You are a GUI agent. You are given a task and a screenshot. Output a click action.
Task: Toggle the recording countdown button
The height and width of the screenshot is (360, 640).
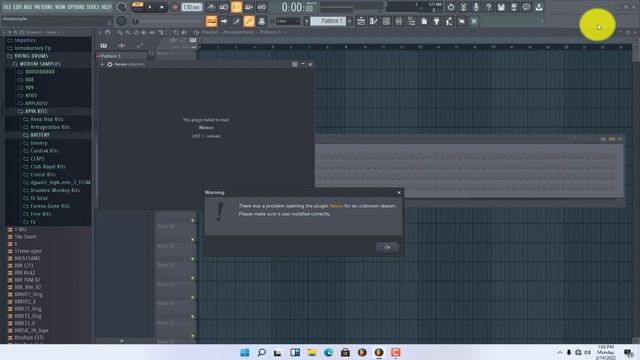point(236,7)
